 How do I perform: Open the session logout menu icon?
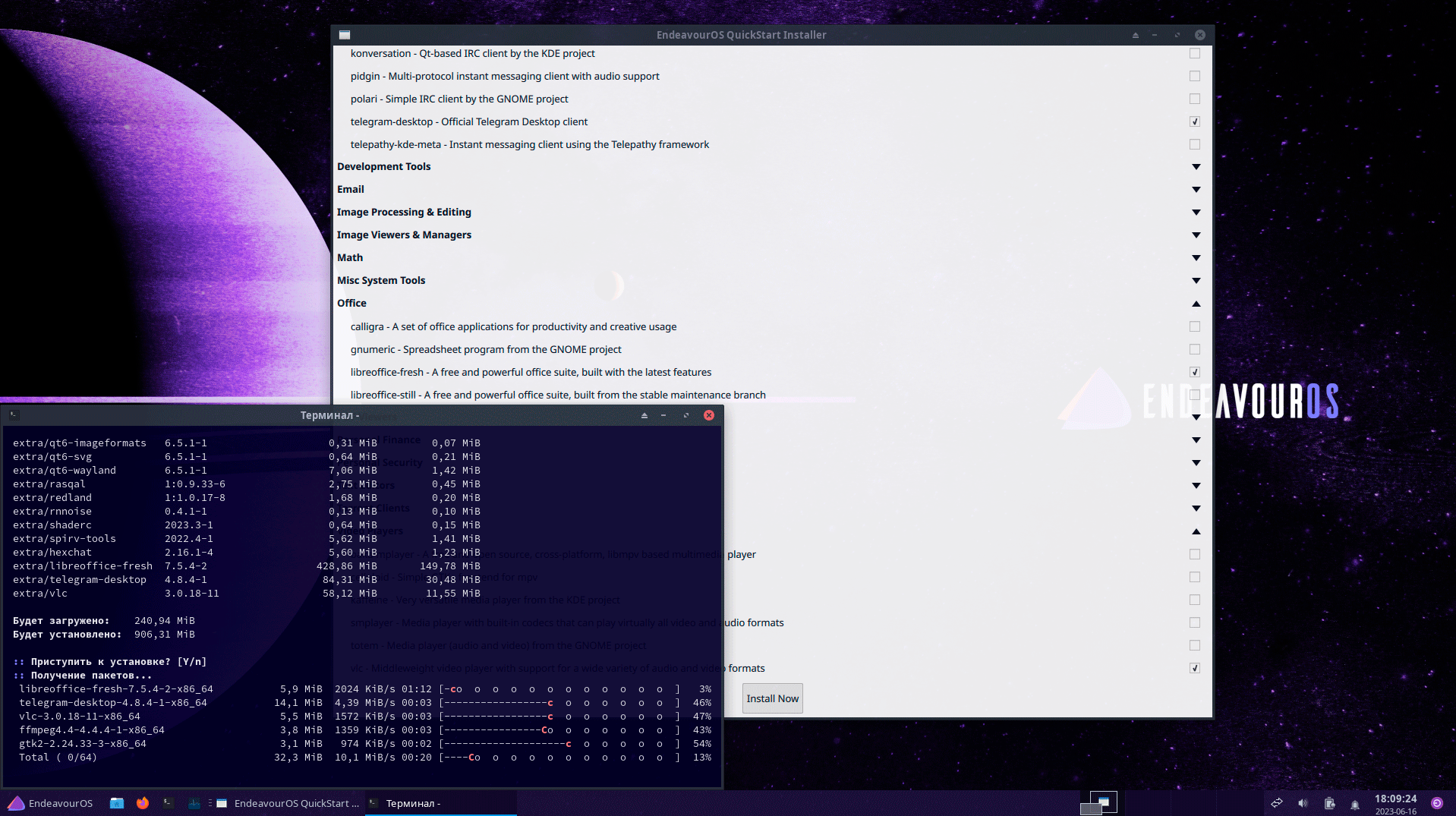tap(1437, 803)
